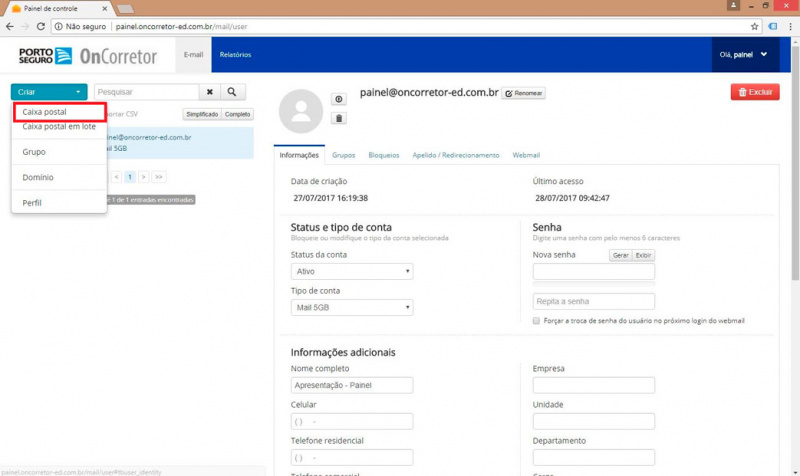The width and height of the screenshot is (800, 476).
Task: Open the Criar dropdown button
Action: pyautogui.click(x=49, y=92)
